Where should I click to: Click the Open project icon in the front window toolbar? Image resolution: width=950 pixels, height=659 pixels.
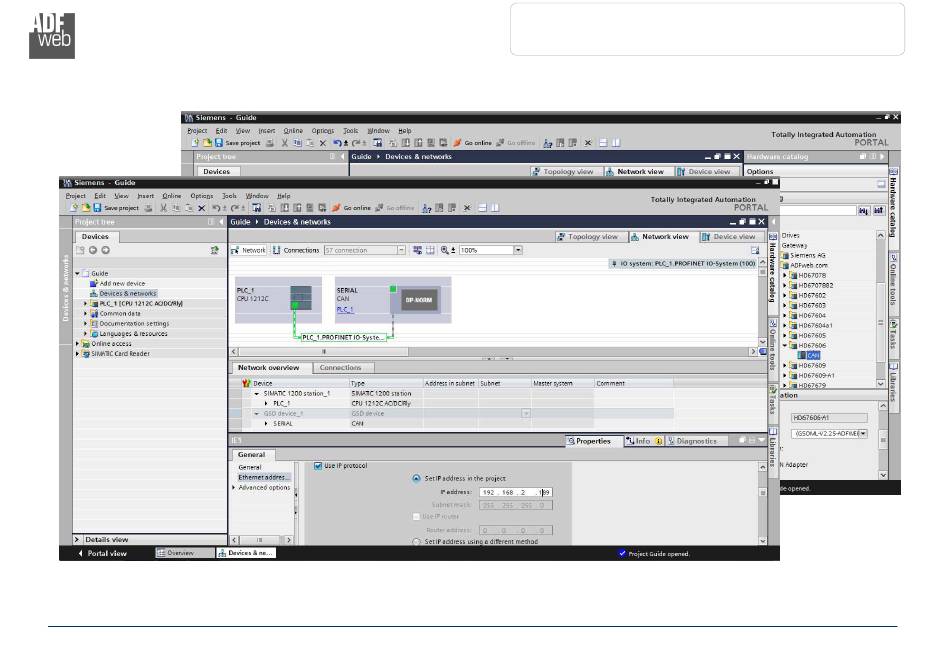point(85,208)
